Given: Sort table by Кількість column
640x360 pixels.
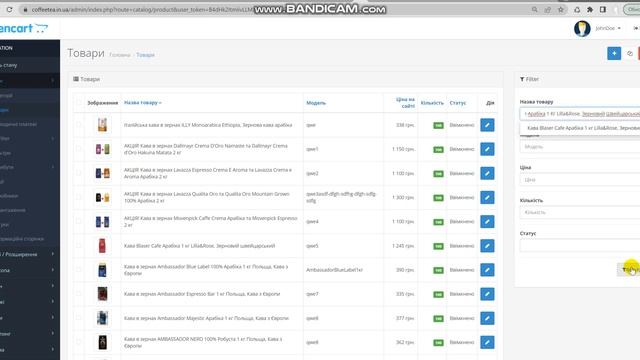Looking at the screenshot, I should (x=432, y=103).
